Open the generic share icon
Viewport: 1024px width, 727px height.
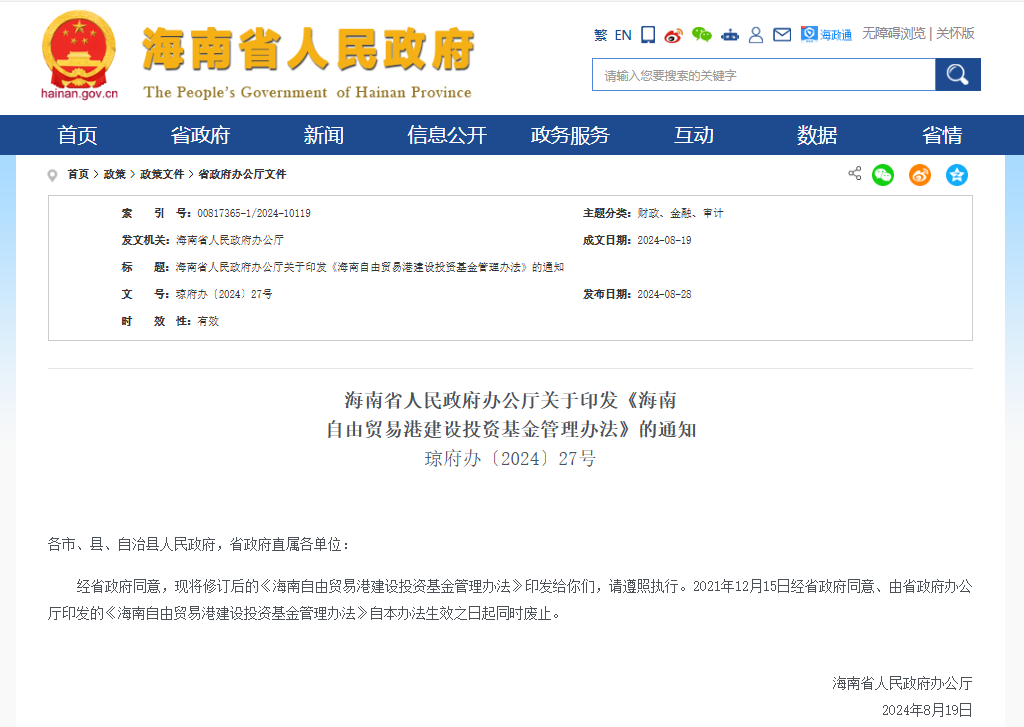854,174
